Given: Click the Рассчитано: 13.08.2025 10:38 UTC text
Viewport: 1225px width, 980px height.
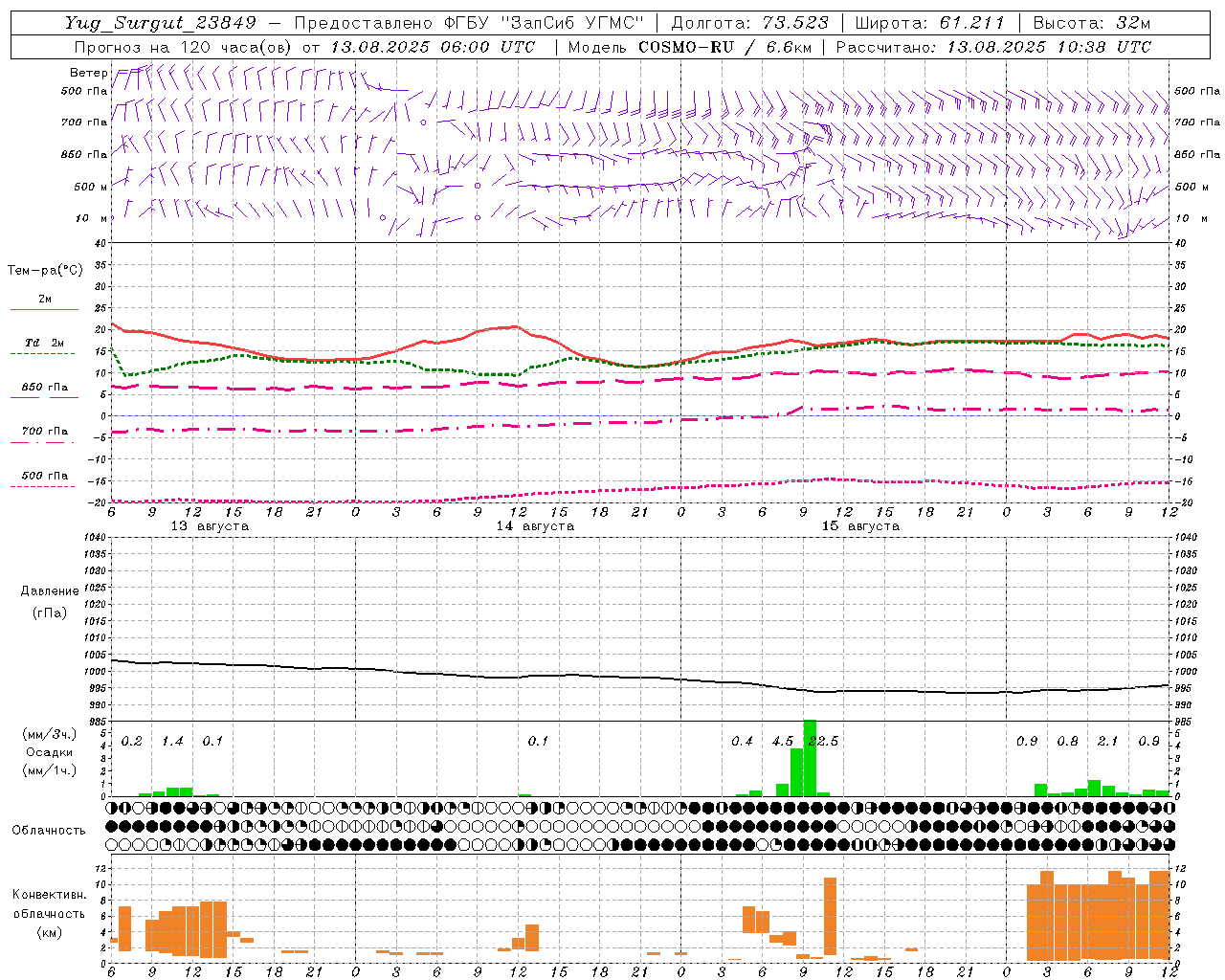Looking at the screenshot, I should pos(993,47).
